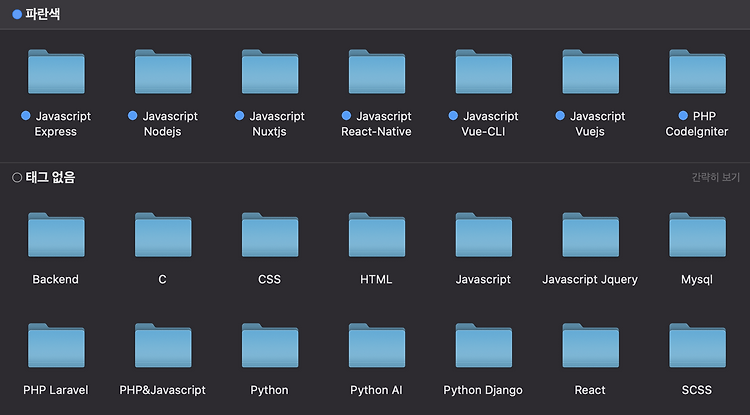
Task: Click the "Javascript Jquery" name label
Action: pos(590,280)
